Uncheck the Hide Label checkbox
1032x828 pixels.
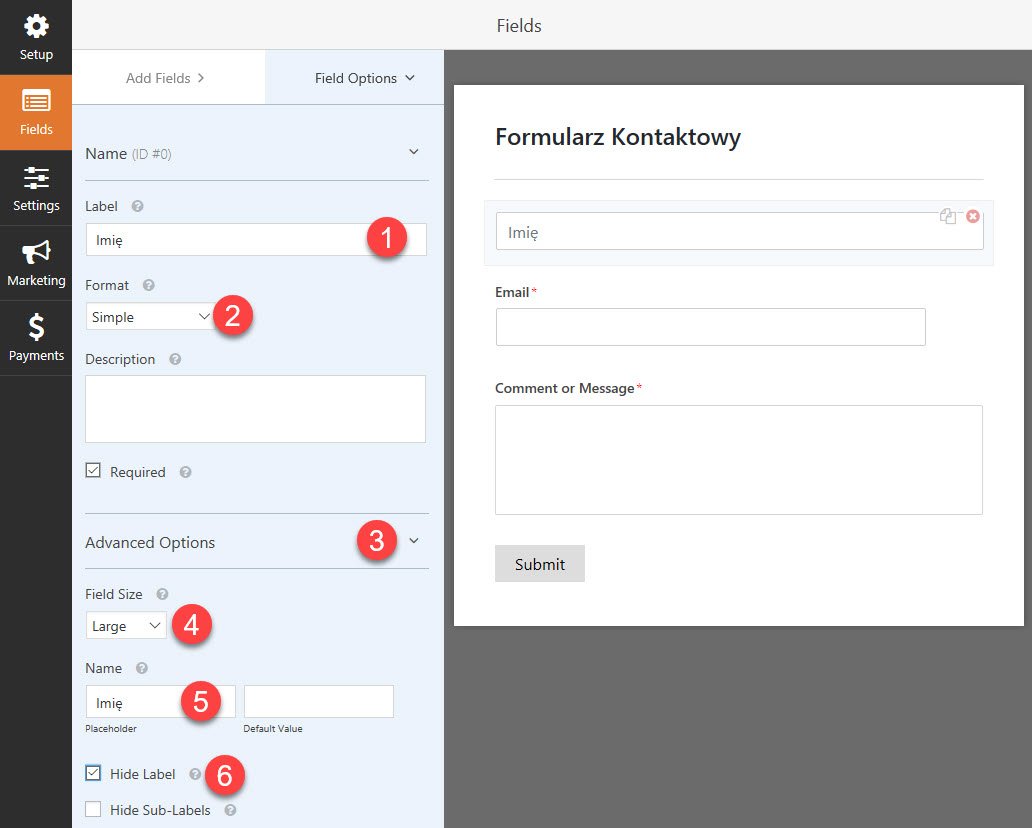point(93,773)
